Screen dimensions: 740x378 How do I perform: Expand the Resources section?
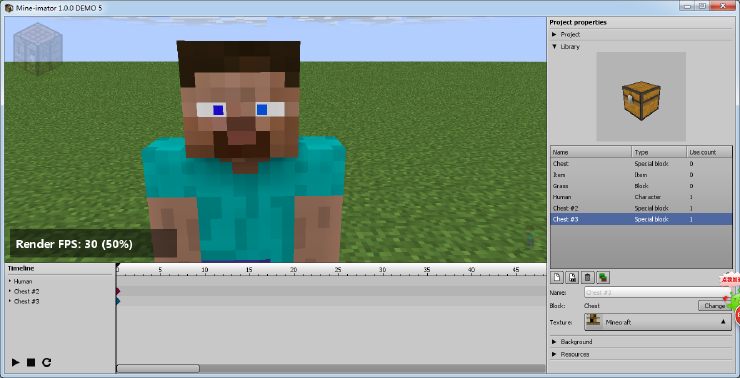(x=555, y=354)
